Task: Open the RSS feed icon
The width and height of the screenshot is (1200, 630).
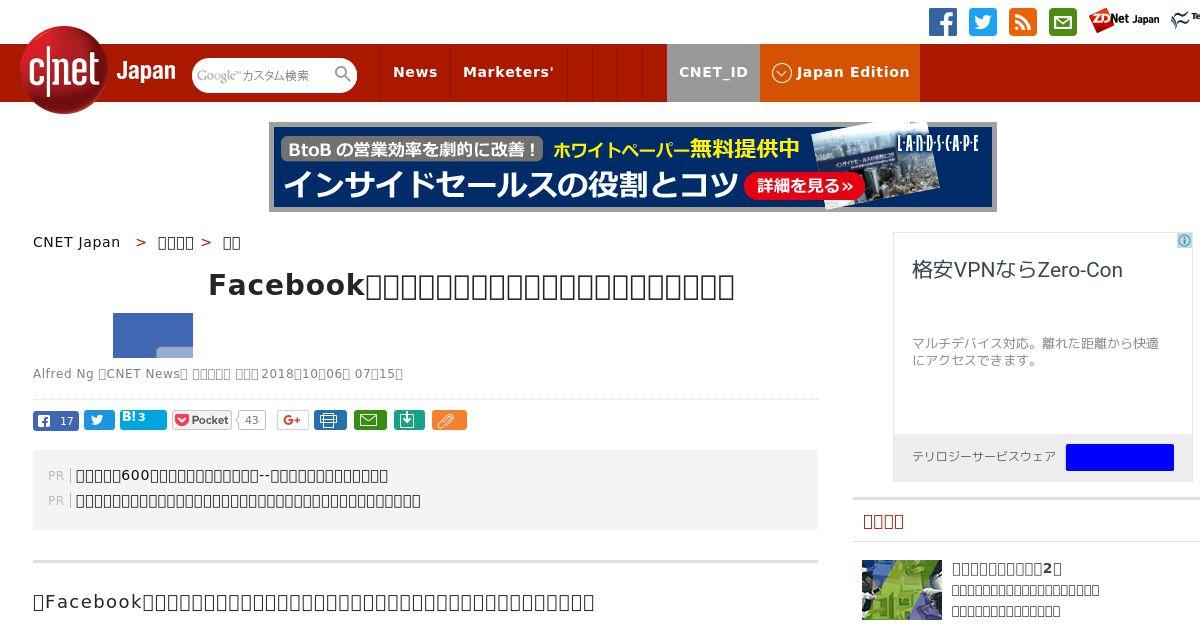Action: click(1023, 22)
